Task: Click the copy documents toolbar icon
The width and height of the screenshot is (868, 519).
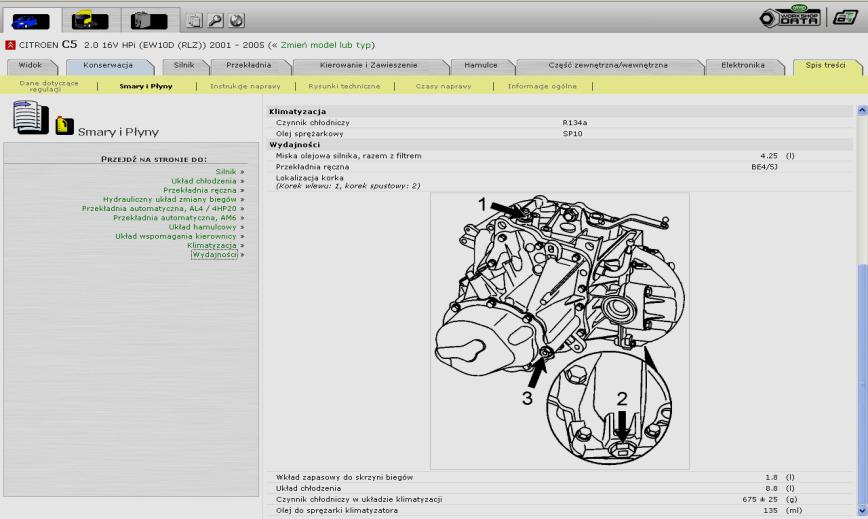Action: click(x=194, y=21)
